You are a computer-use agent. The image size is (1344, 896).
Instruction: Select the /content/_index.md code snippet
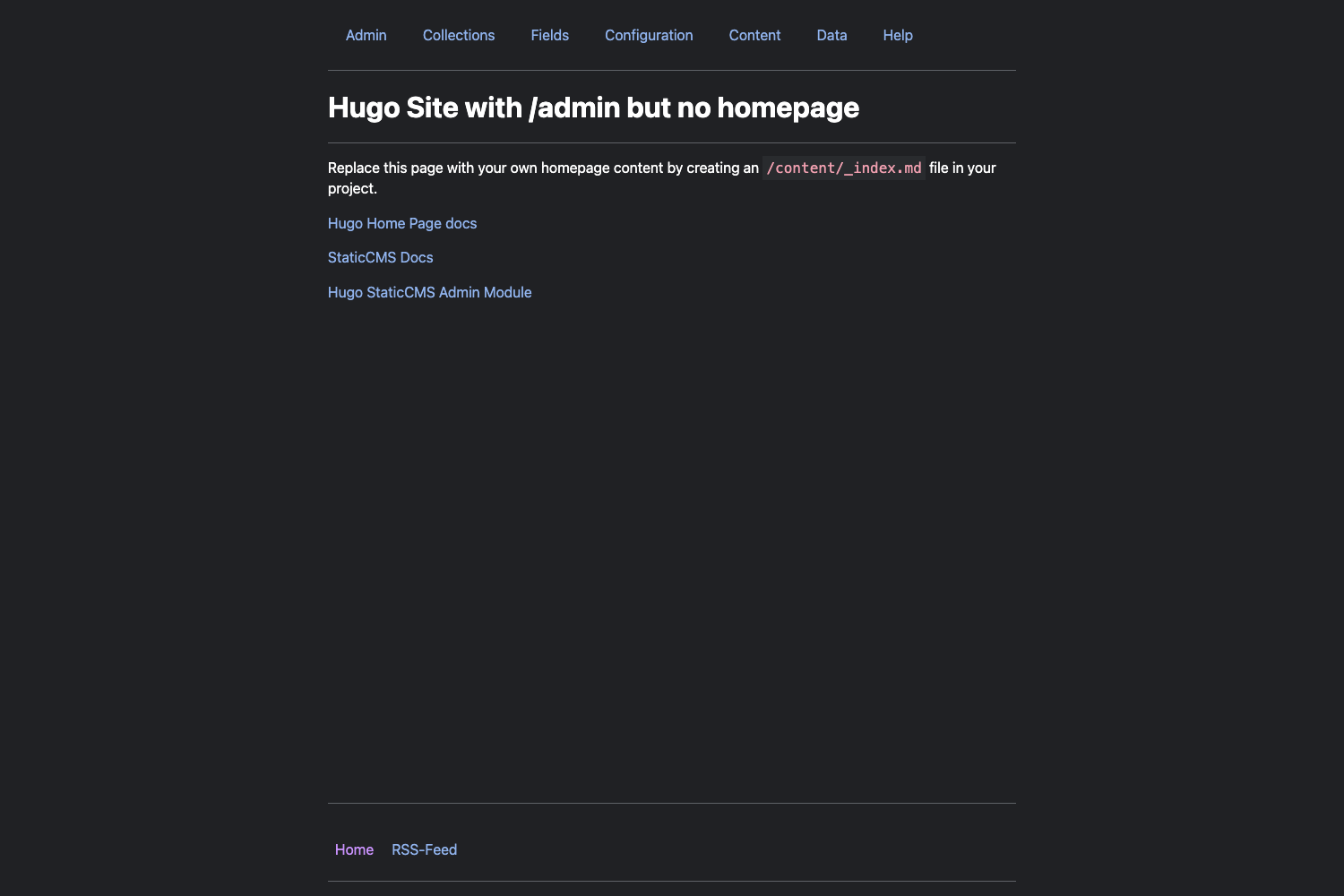[843, 168]
